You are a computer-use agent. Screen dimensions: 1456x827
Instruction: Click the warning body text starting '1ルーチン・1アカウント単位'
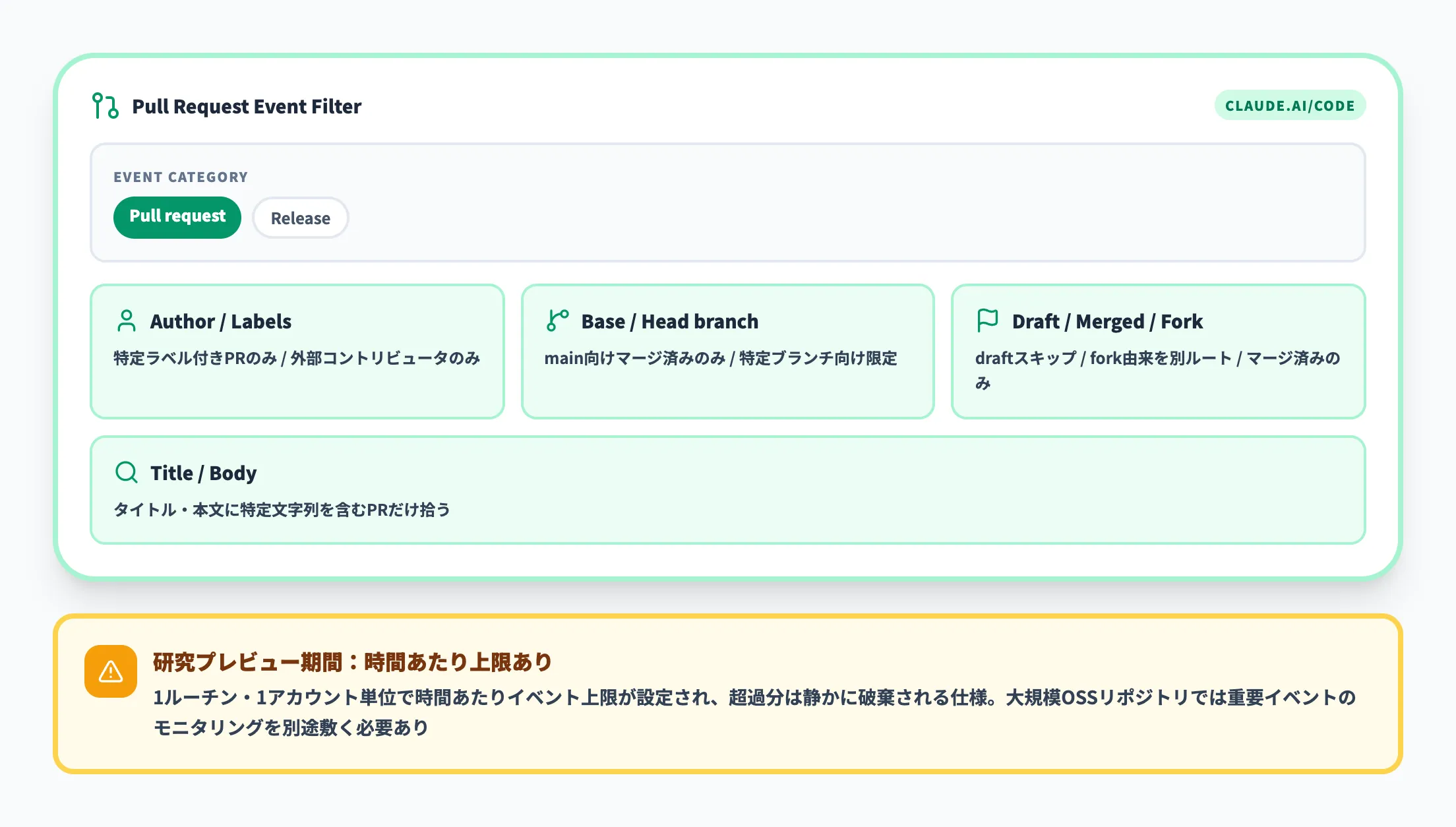tap(754, 712)
